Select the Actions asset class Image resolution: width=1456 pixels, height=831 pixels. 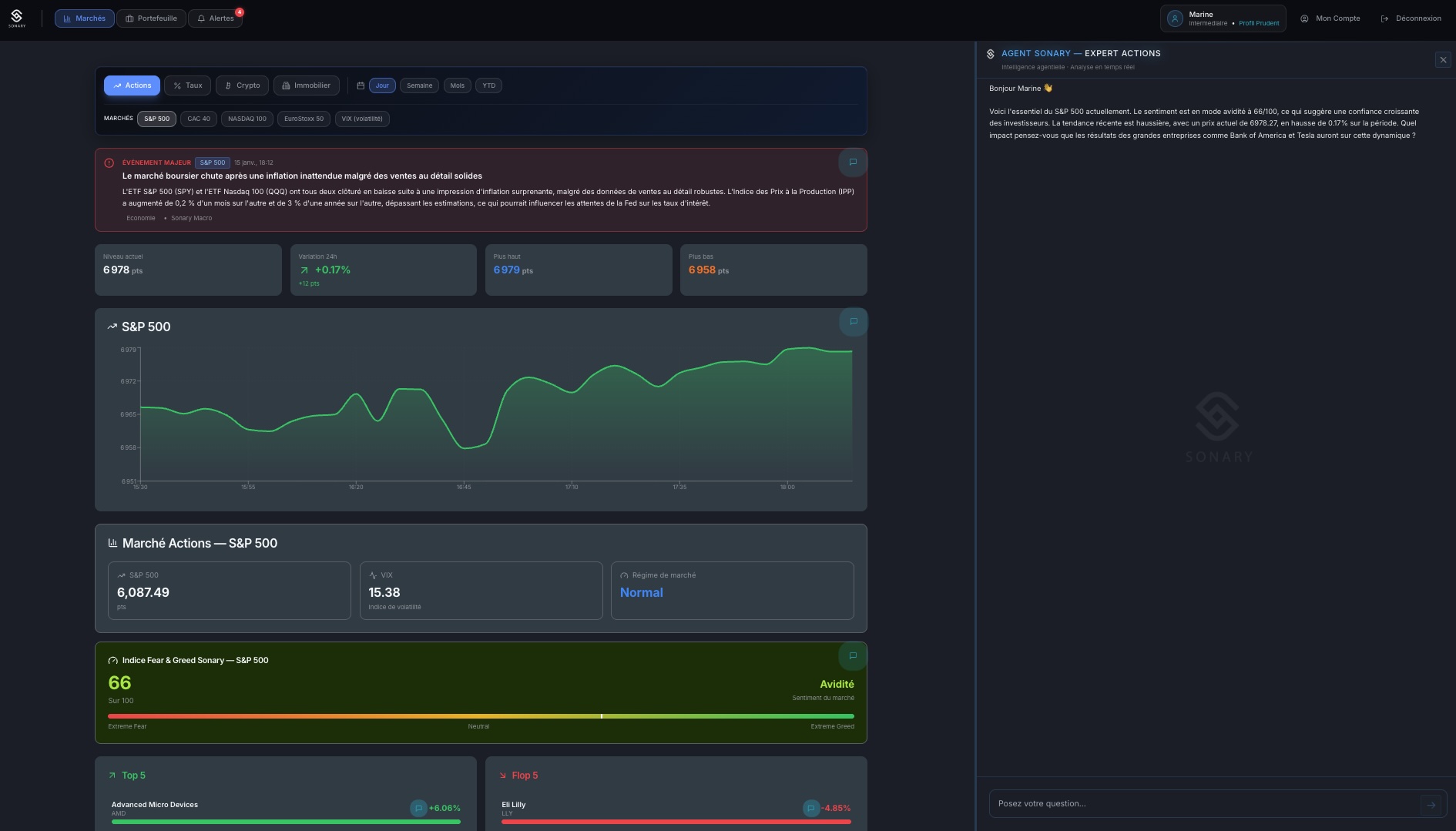coord(132,85)
